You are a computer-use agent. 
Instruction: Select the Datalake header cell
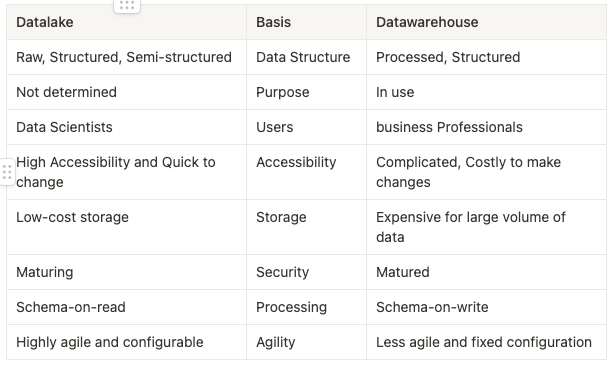[126, 22]
